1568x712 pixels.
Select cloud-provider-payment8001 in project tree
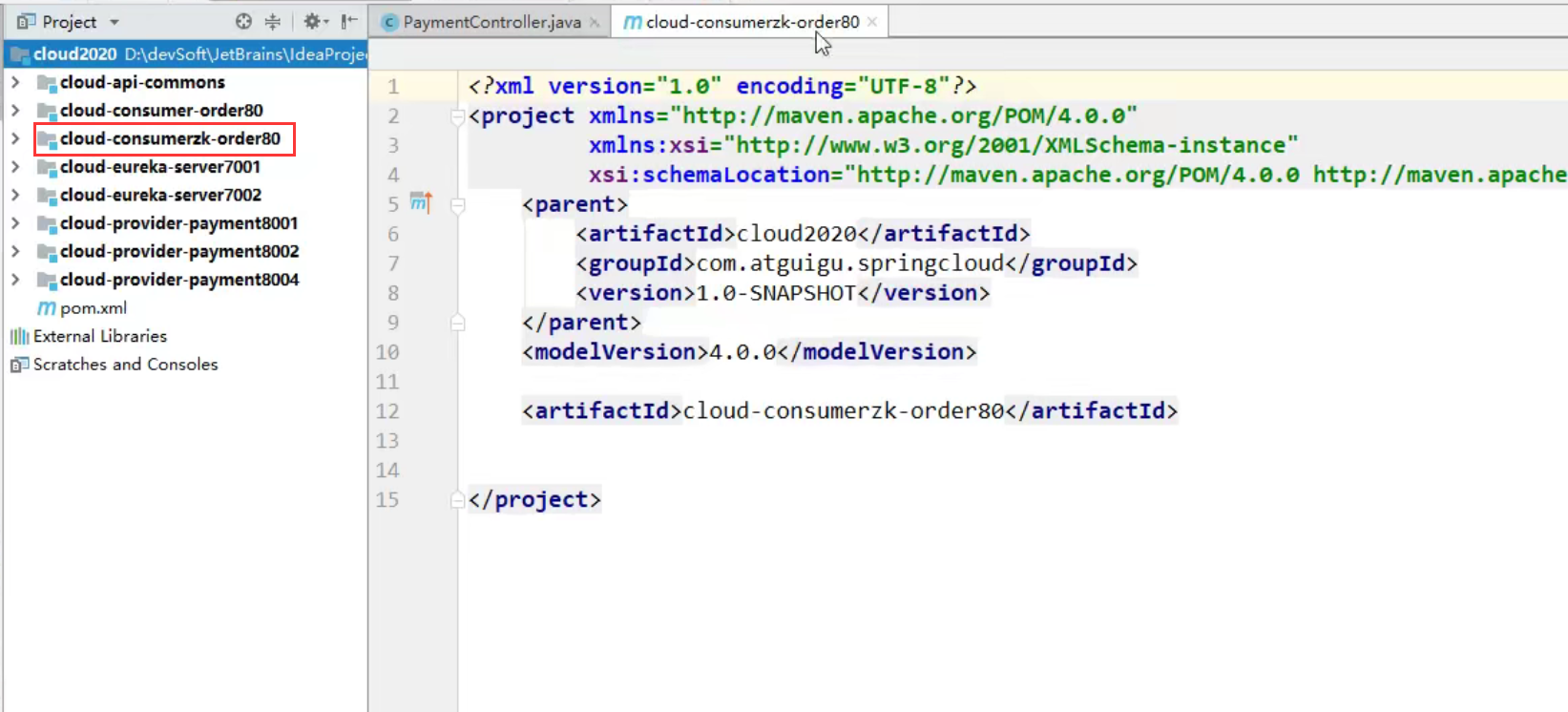point(179,223)
